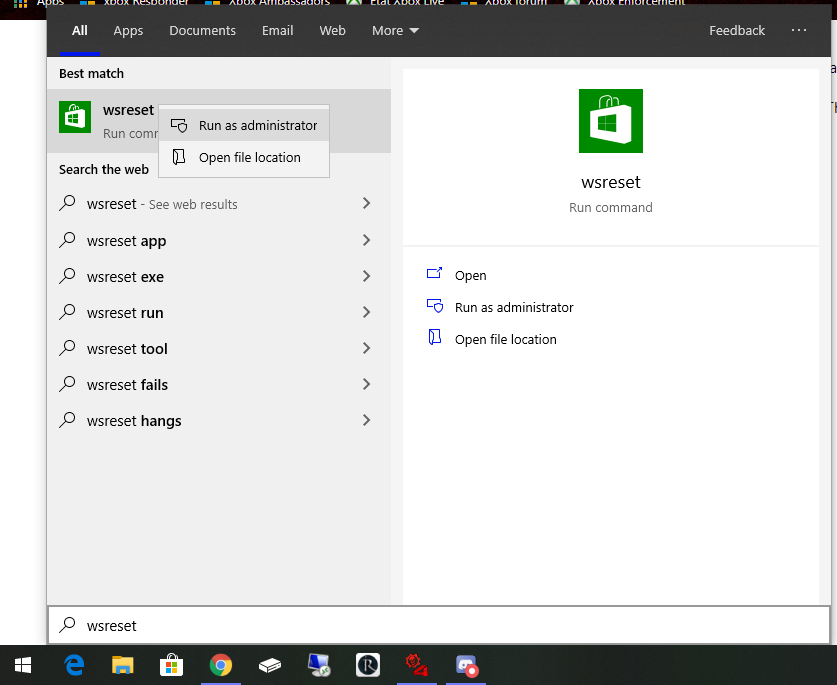Open Gears of War 4 taskbar icon
The width and height of the screenshot is (837, 685).
point(416,665)
